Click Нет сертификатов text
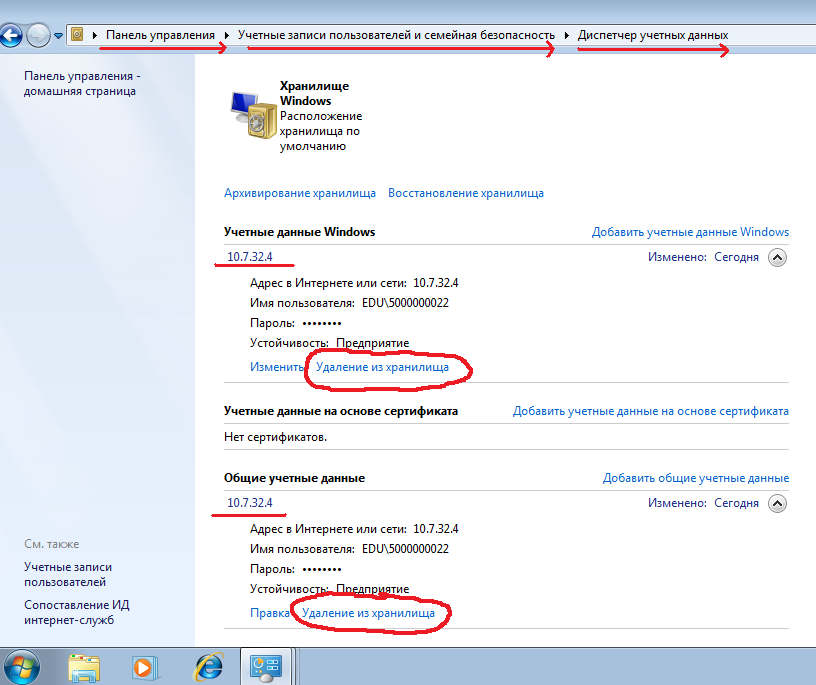This screenshot has width=816, height=685. point(275,437)
